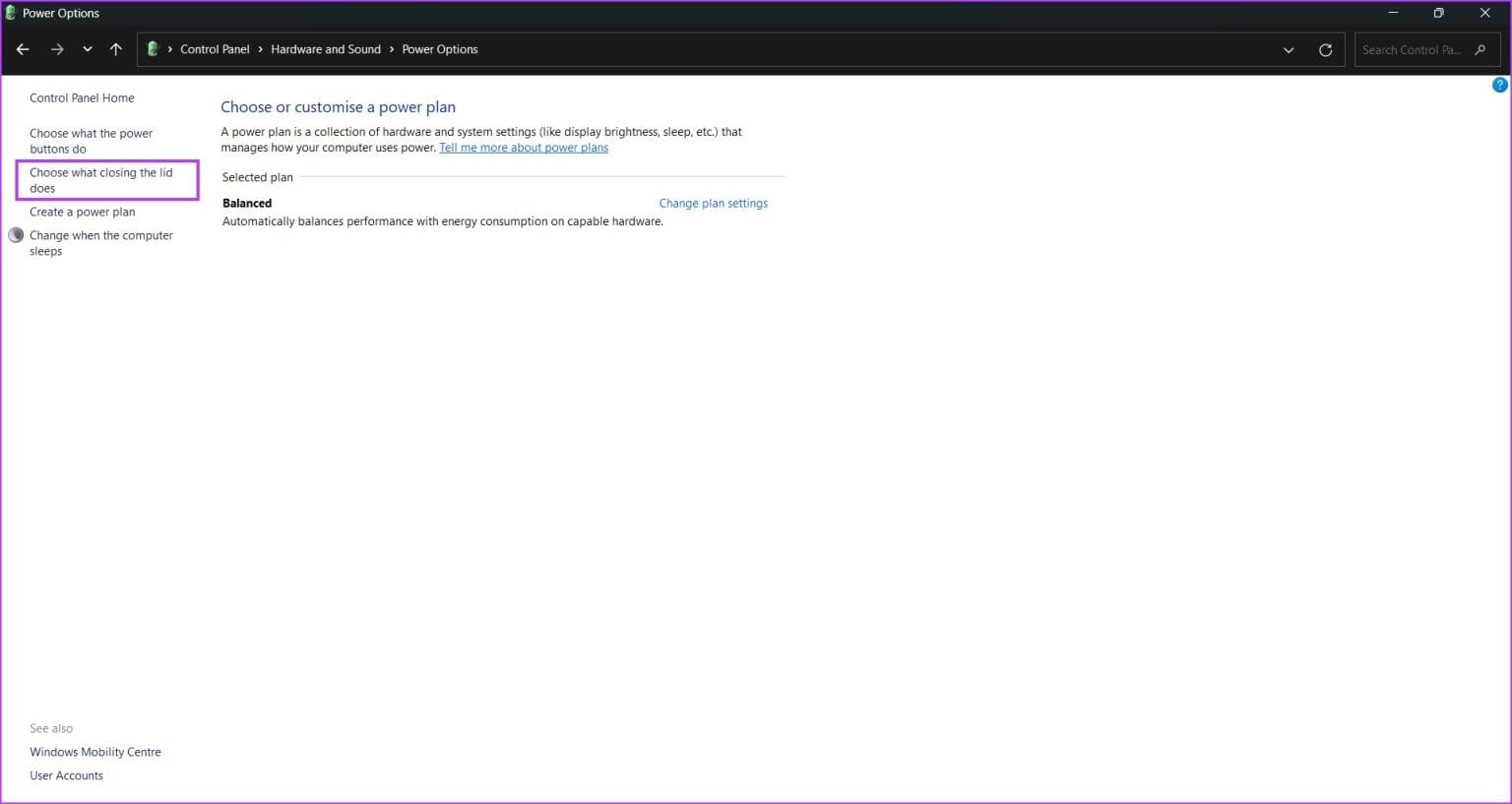Click Create a power plan
This screenshot has height=804, width=1512.
pyautogui.click(x=83, y=213)
